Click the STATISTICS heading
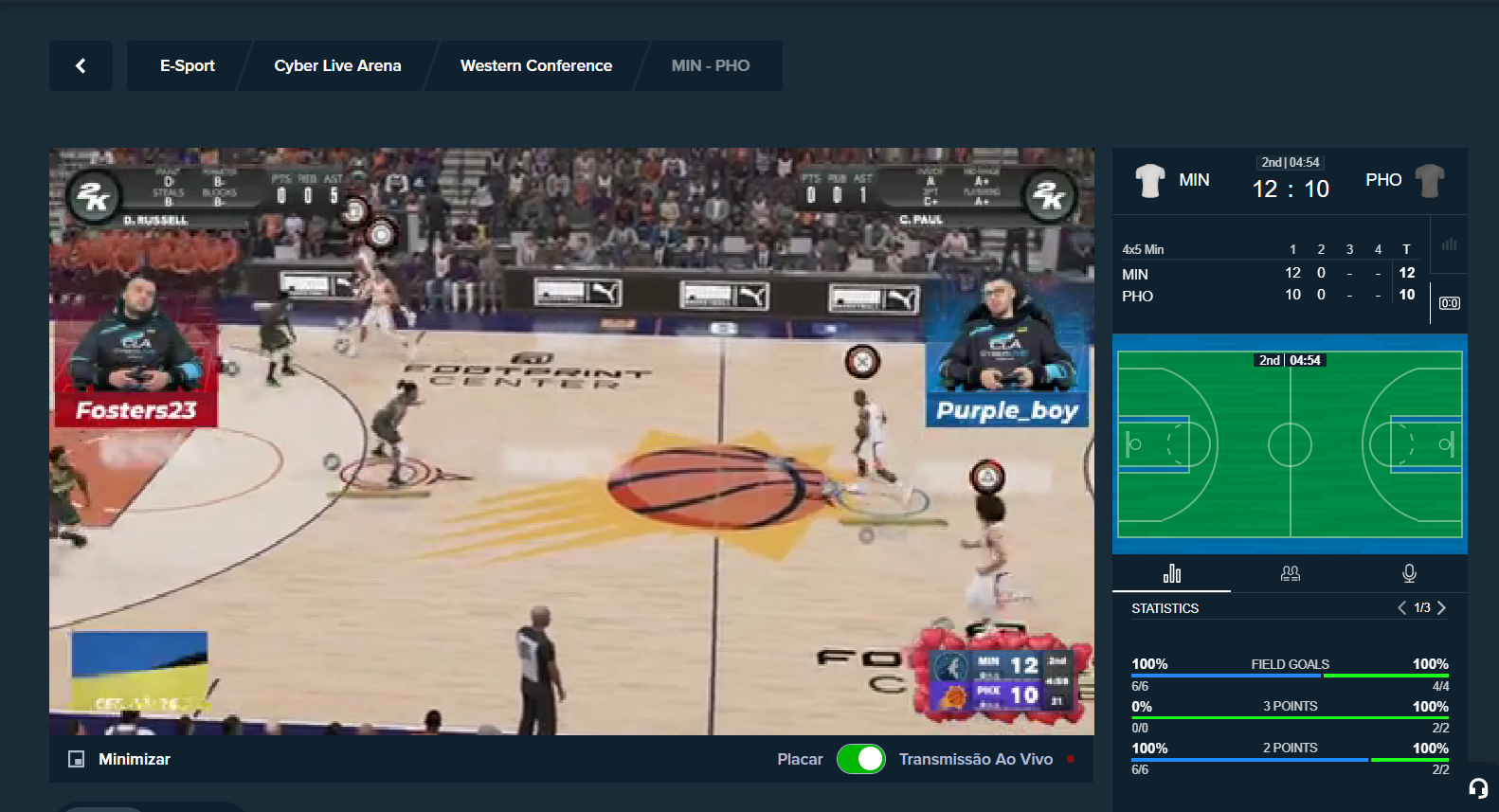This screenshot has height=812, width=1499. click(x=1165, y=608)
